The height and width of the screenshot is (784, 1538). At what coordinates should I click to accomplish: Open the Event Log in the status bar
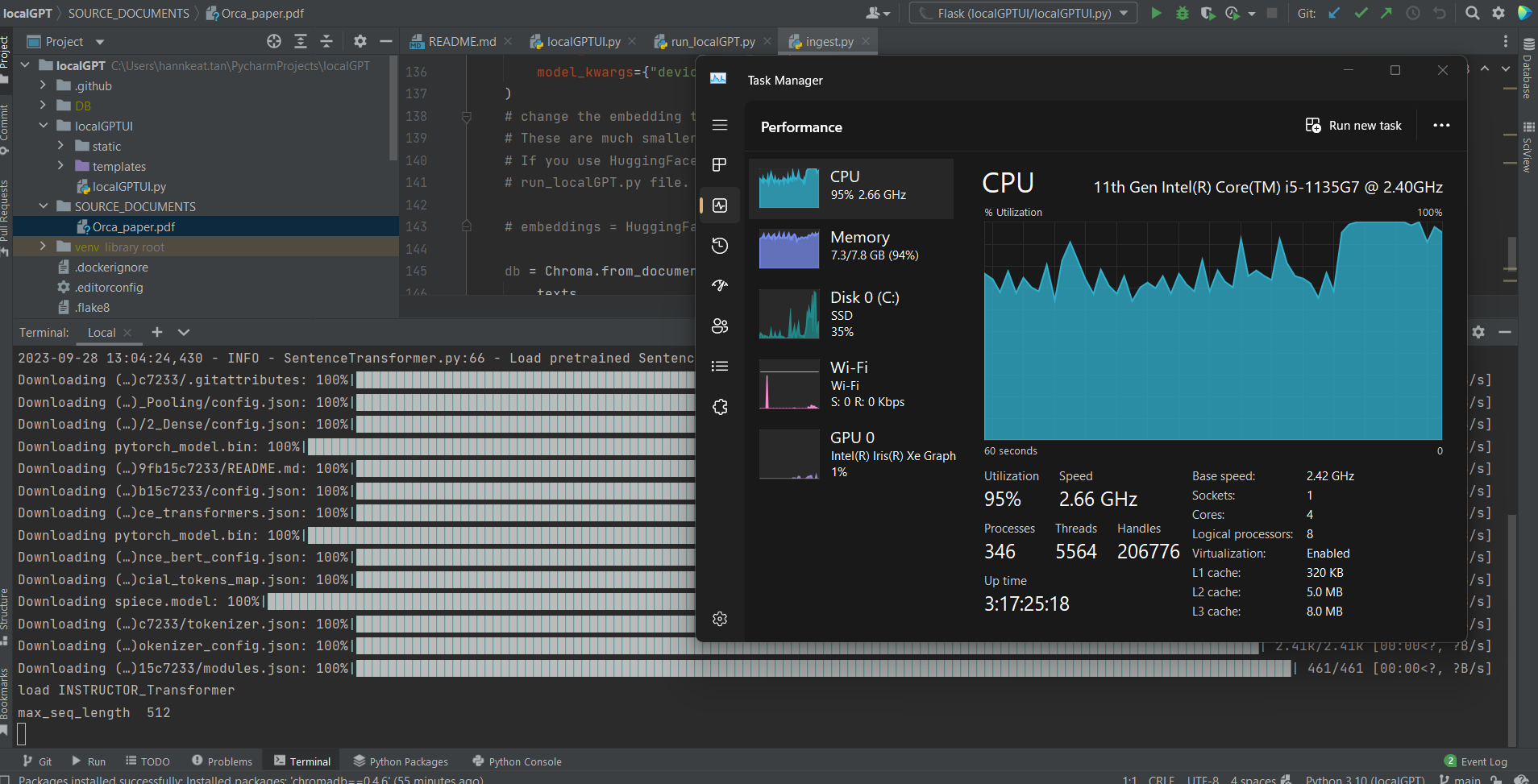tap(1483, 761)
